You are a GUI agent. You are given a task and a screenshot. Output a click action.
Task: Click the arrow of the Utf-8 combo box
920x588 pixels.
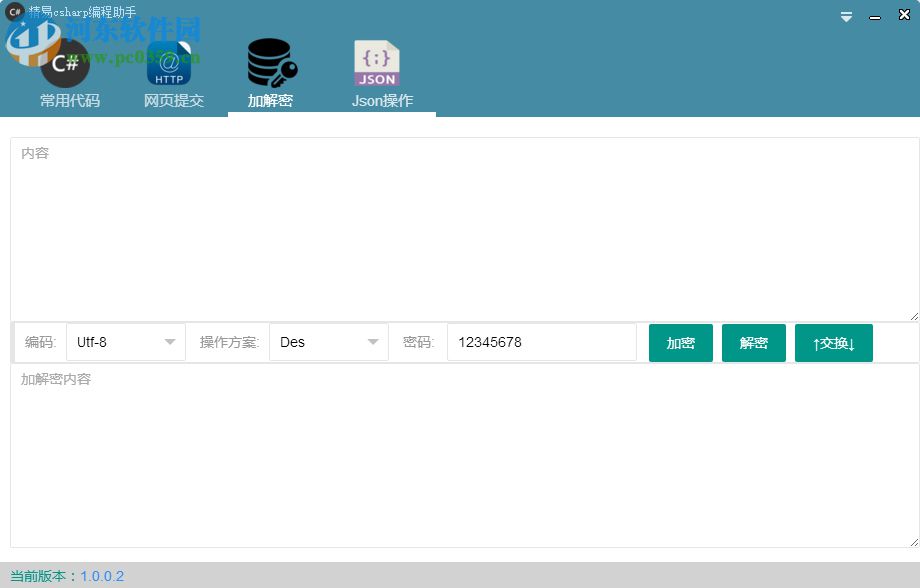coord(170,342)
